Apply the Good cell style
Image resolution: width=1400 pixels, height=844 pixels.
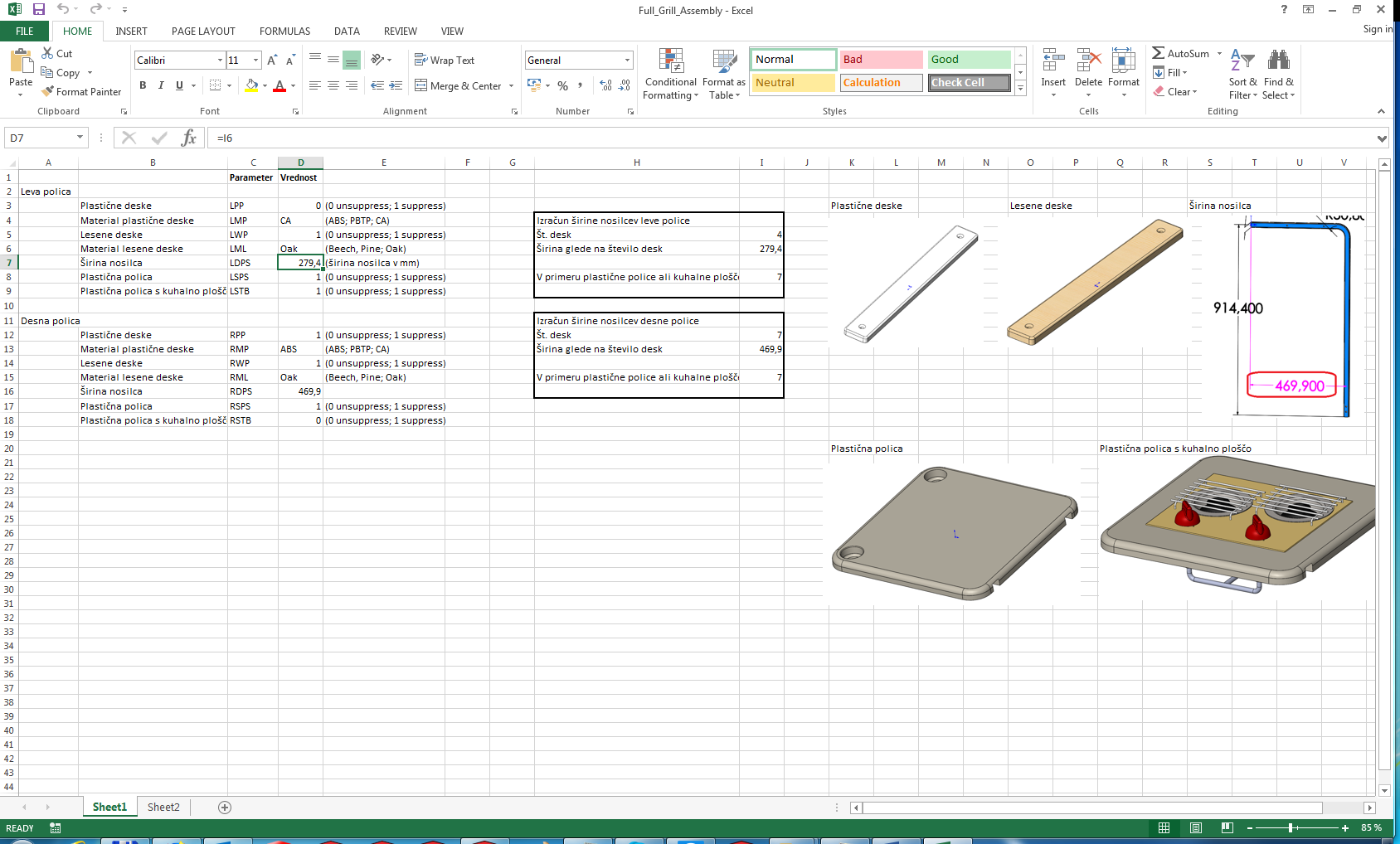click(x=968, y=60)
